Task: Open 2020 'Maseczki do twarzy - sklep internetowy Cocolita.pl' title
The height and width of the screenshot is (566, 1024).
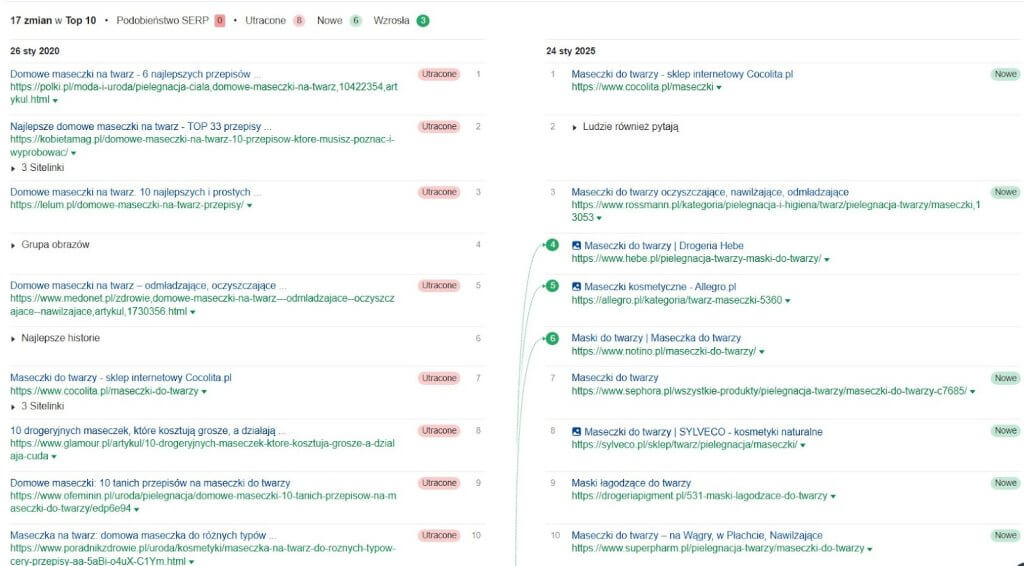Action: coord(121,378)
